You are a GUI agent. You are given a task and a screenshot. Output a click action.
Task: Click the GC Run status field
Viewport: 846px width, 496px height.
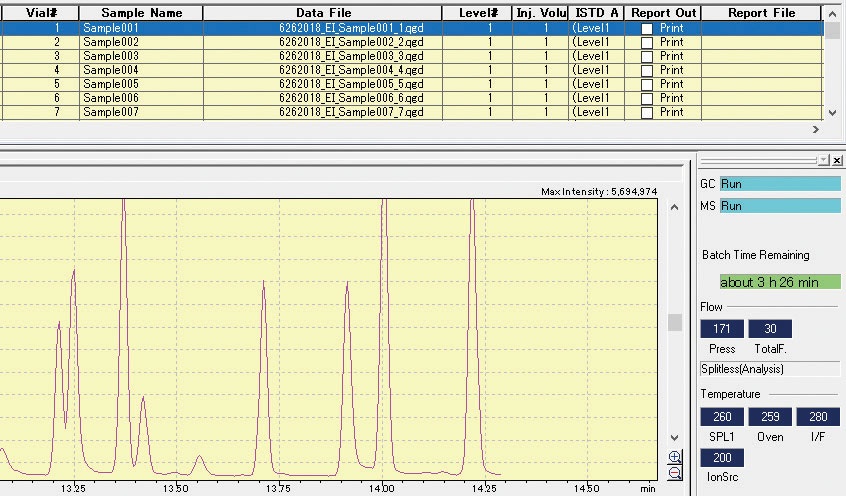point(780,184)
